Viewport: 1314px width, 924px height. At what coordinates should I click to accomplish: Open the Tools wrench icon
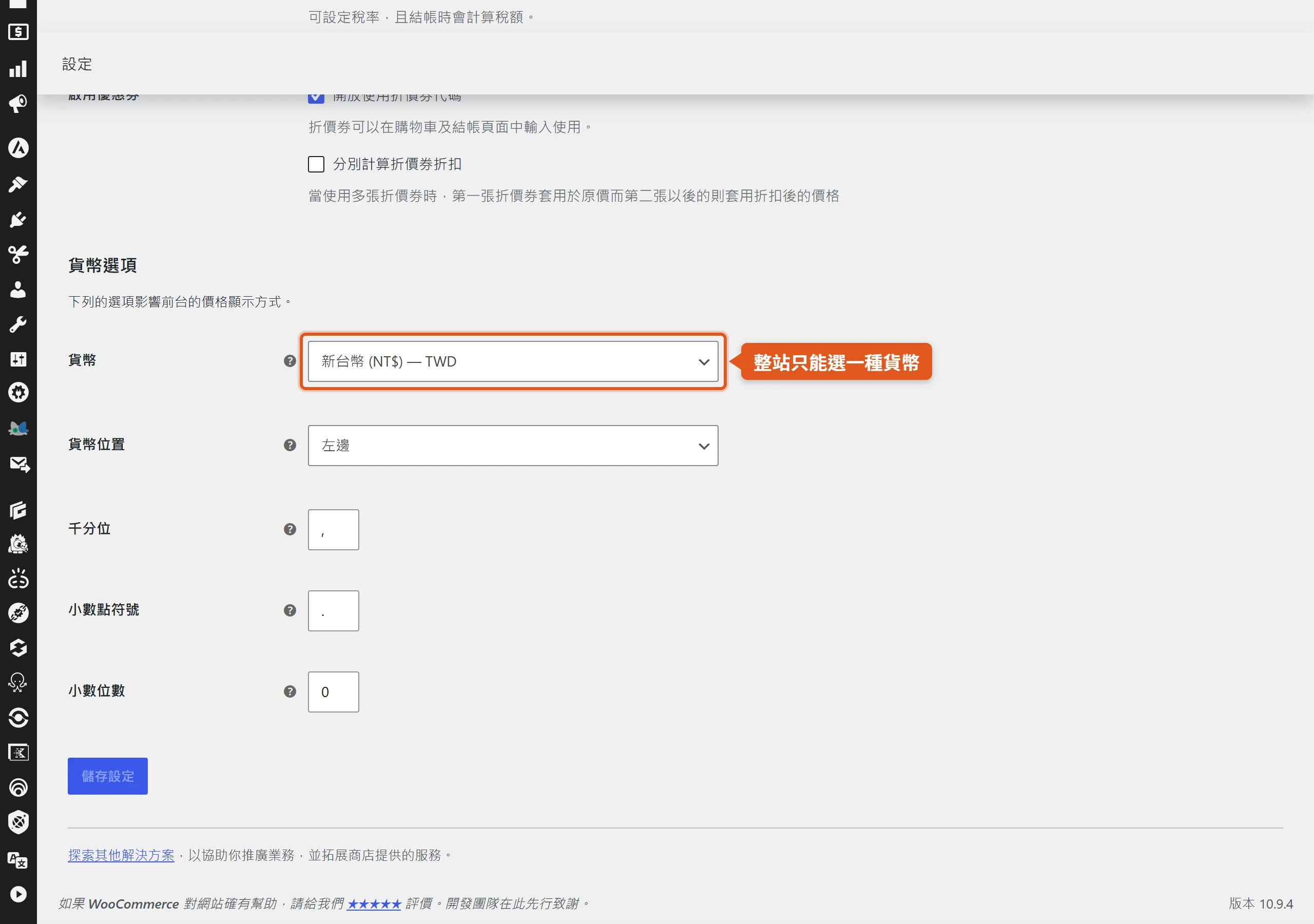point(18,324)
